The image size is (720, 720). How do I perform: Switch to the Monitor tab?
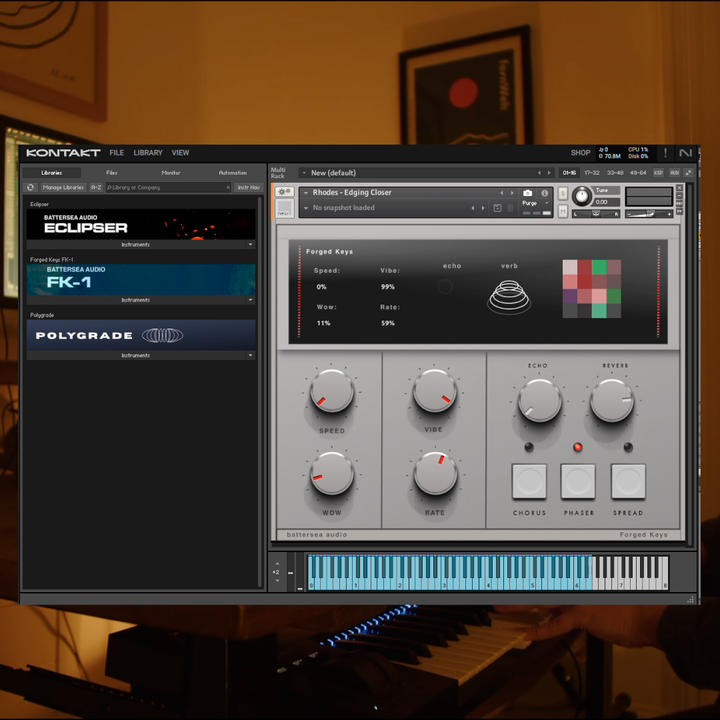point(171,173)
